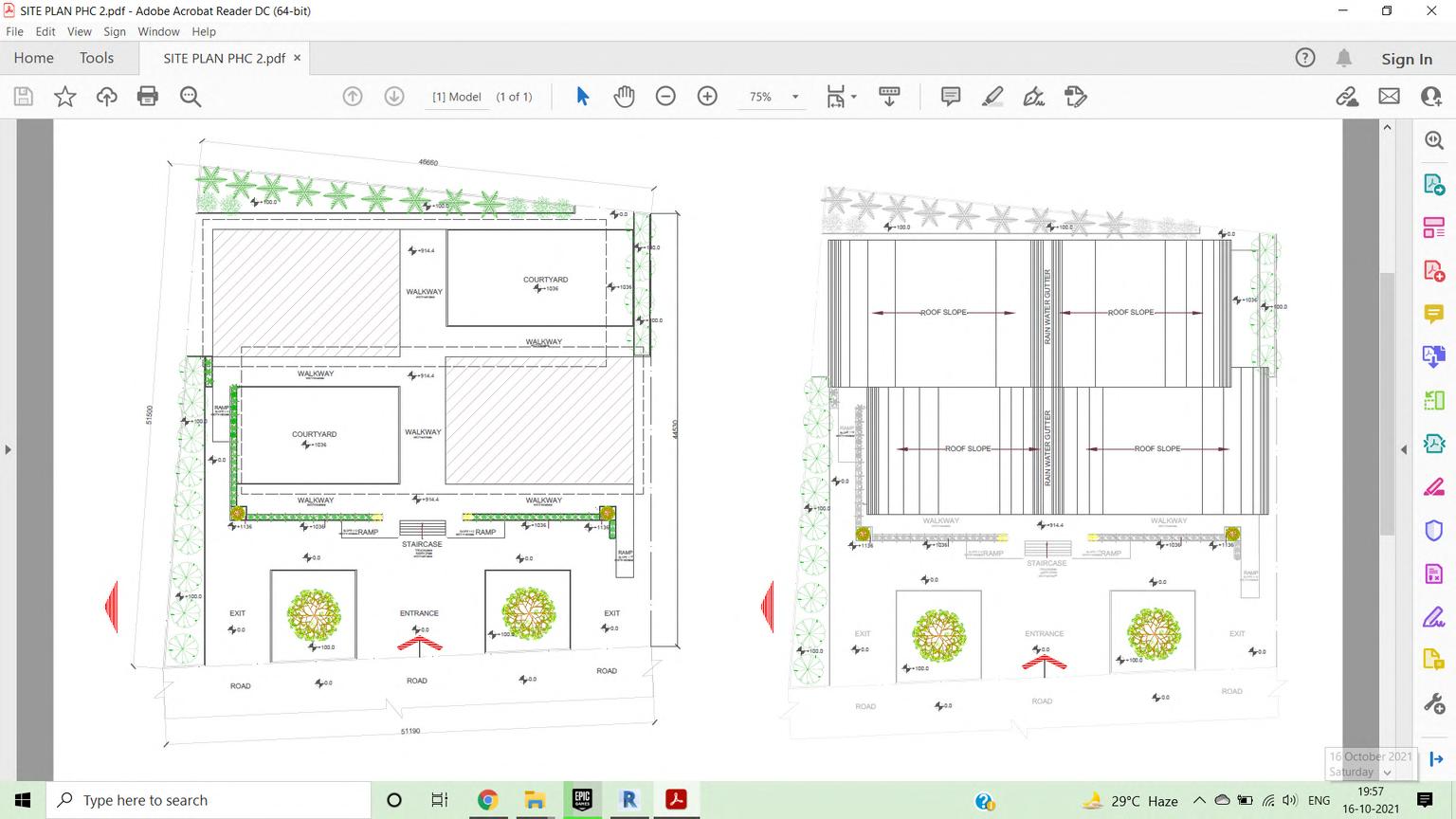
Task: Expand the left navigation pane
Action: point(8,449)
